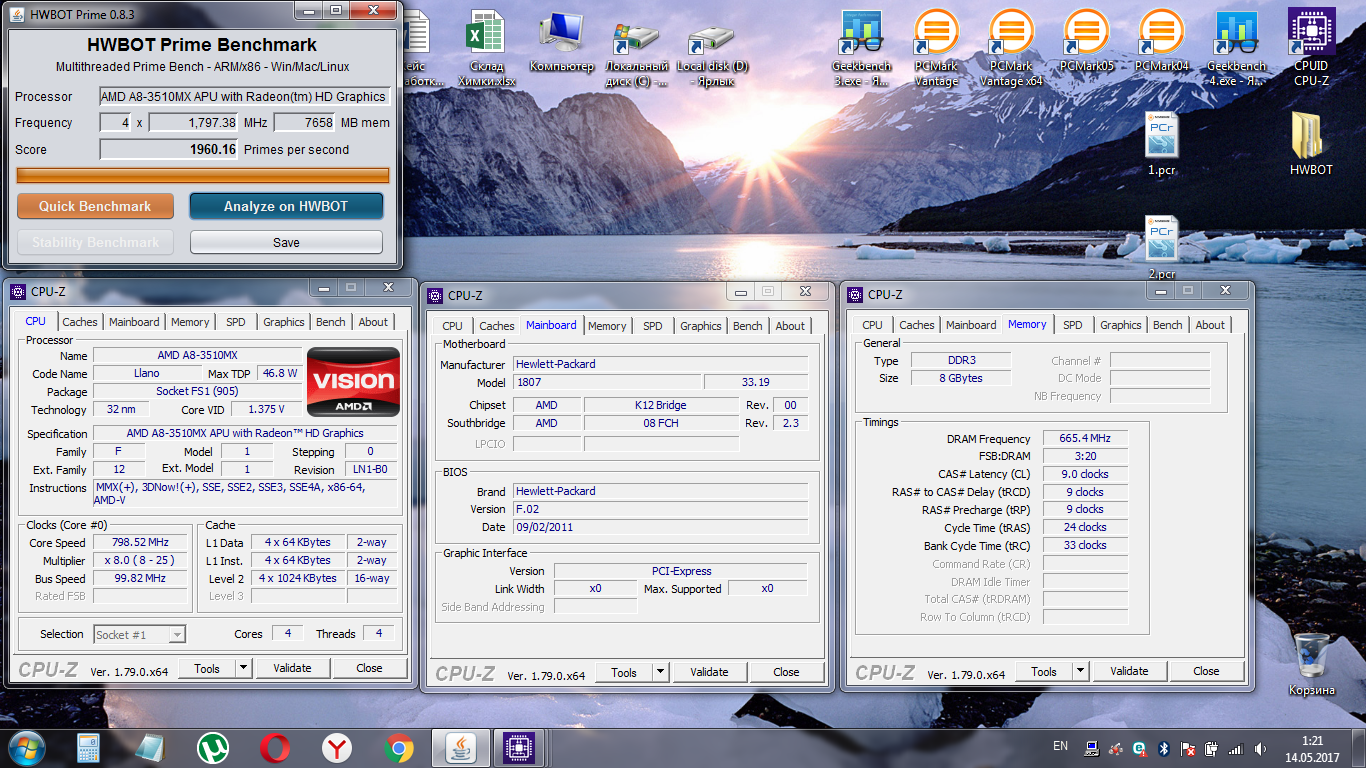Open the Компьютер desktop icon

(561, 42)
